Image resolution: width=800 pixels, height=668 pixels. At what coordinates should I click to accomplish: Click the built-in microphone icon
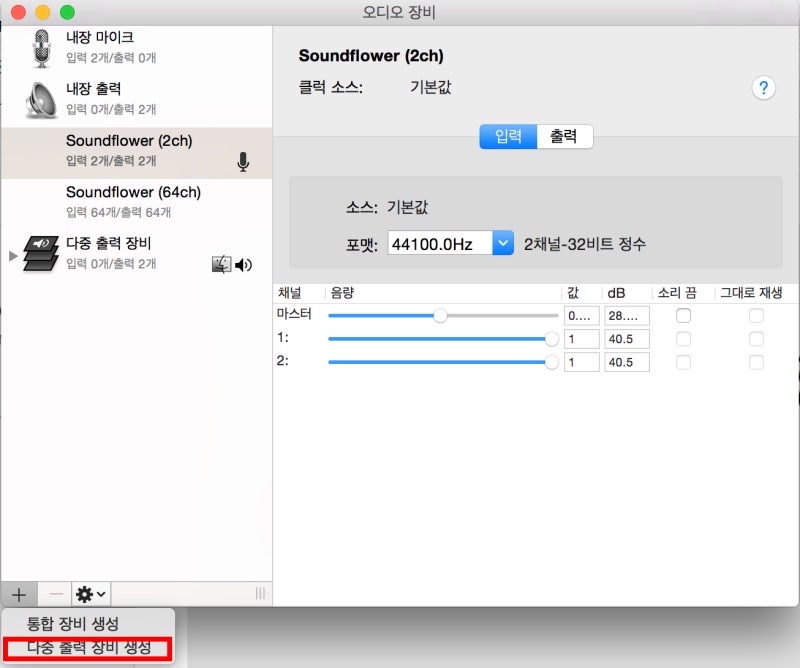click(41, 48)
